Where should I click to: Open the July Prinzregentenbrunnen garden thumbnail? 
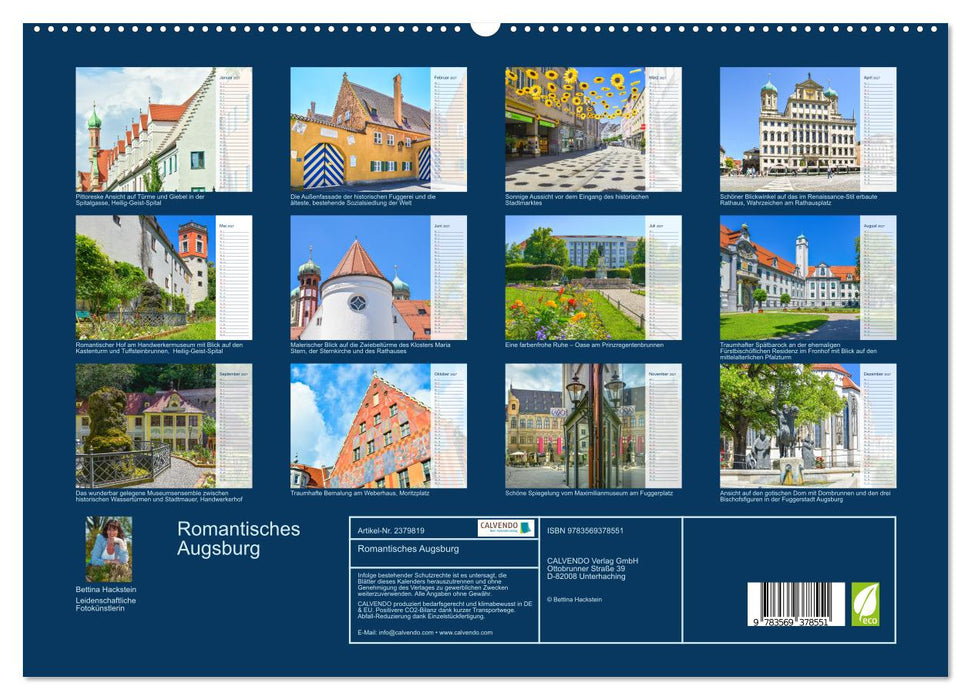[593, 278]
